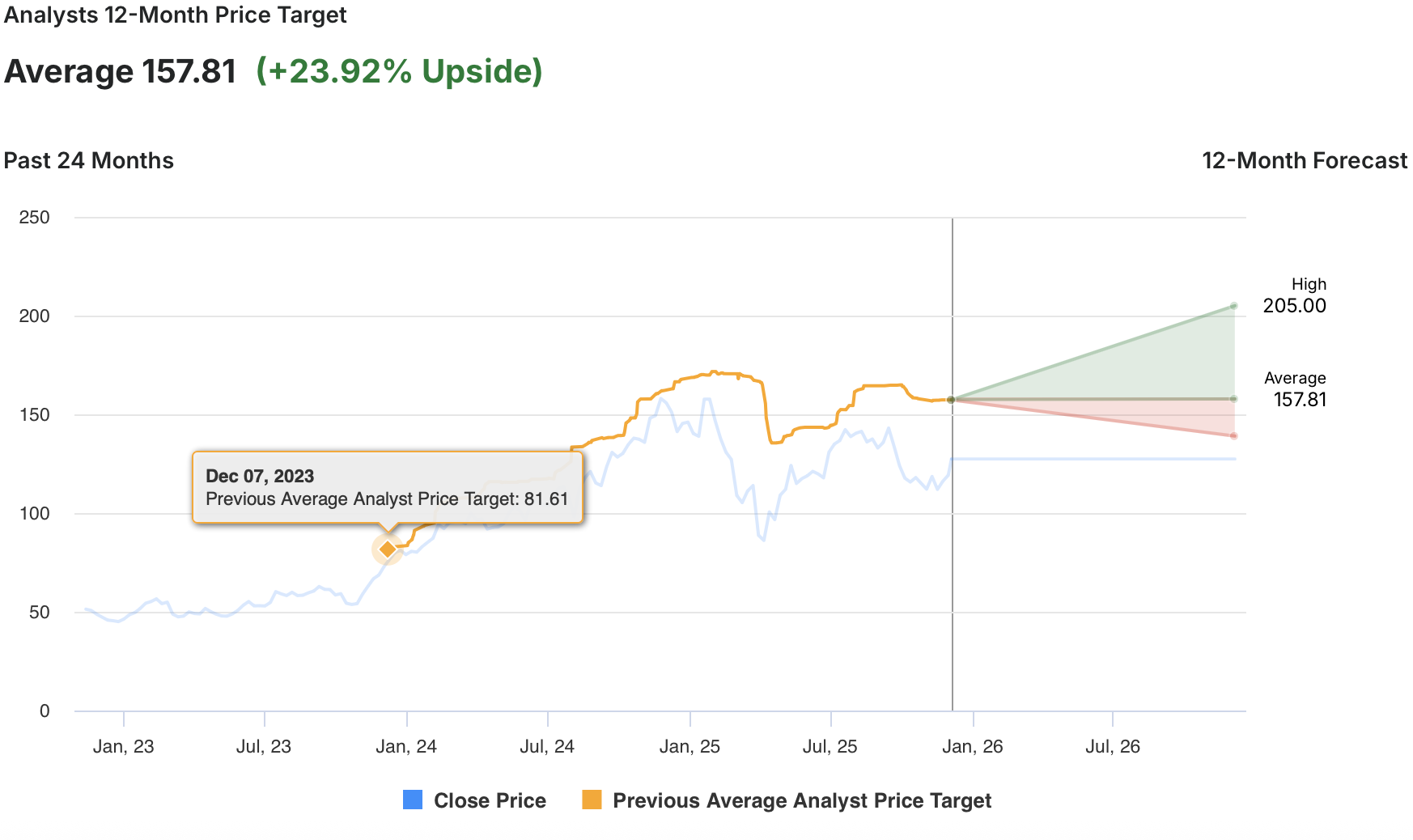The image size is (1413, 840).
Task: Click the High 205.00 value label
Action: pyautogui.click(x=1294, y=305)
